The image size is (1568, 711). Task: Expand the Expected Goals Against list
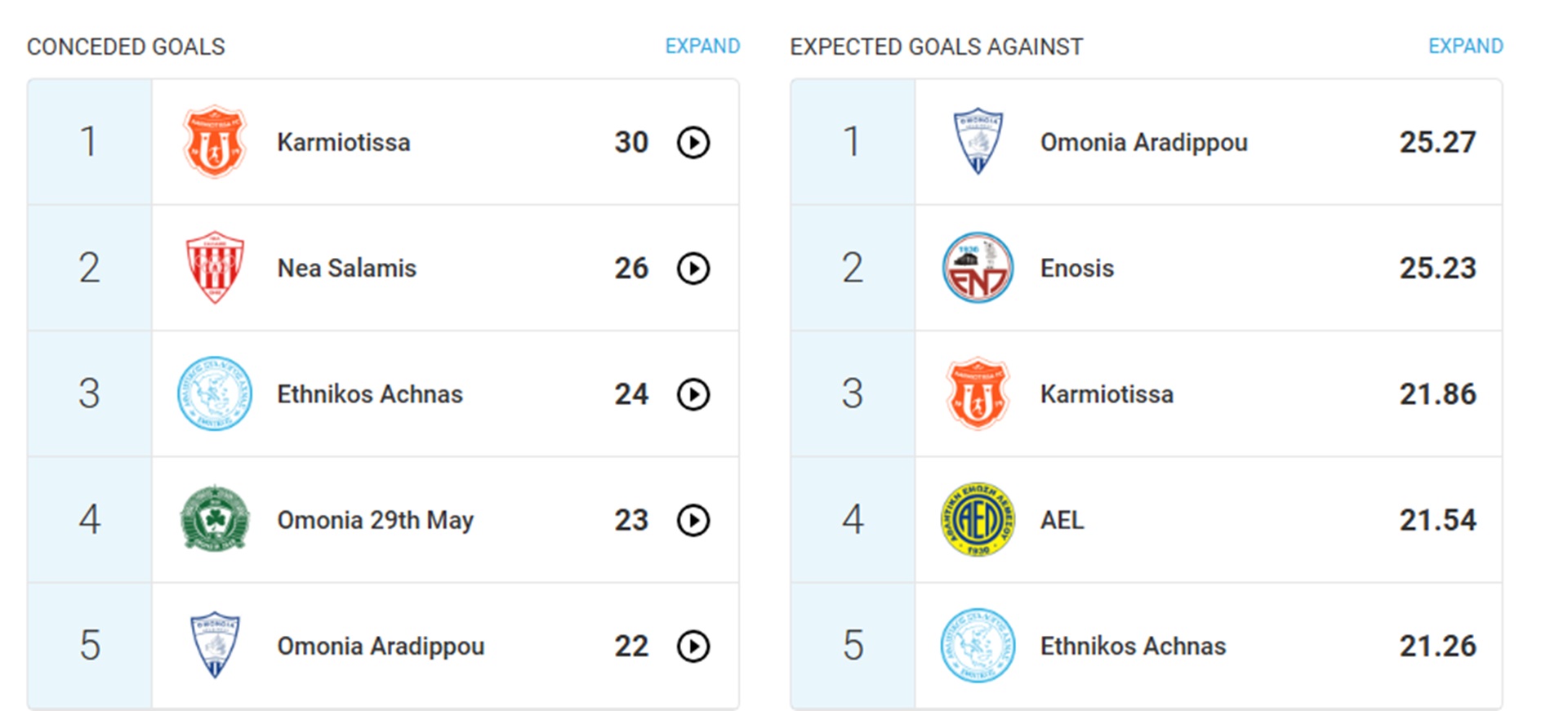pos(1465,47)
